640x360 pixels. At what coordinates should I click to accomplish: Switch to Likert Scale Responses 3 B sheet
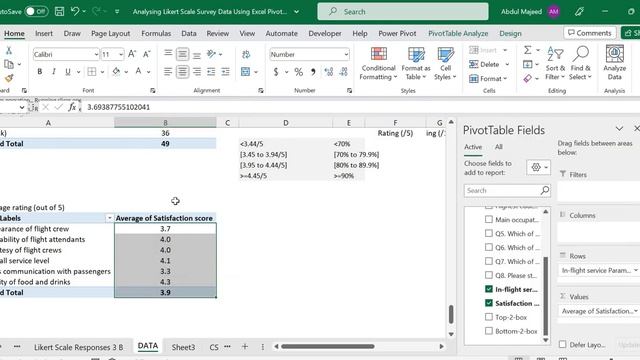pos(78,347)
